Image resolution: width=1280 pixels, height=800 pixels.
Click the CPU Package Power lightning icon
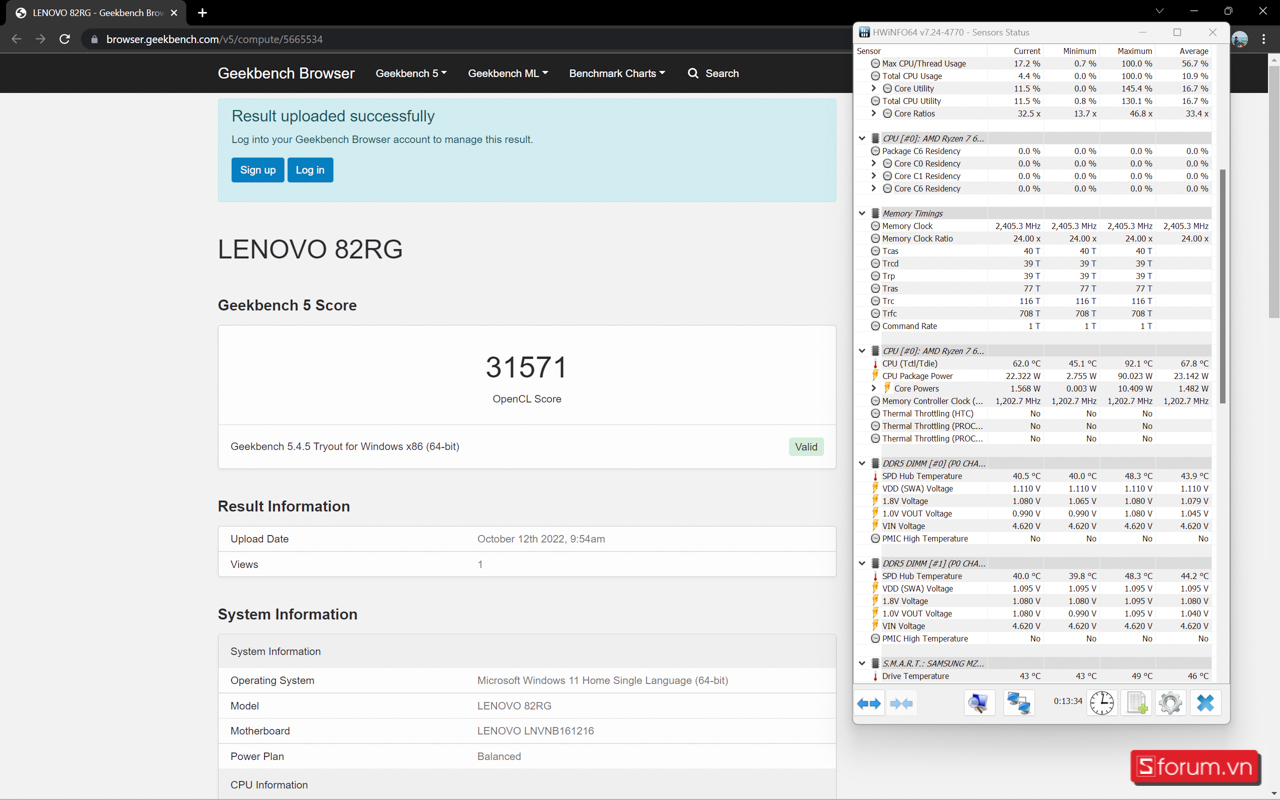[x=875, y=376]
